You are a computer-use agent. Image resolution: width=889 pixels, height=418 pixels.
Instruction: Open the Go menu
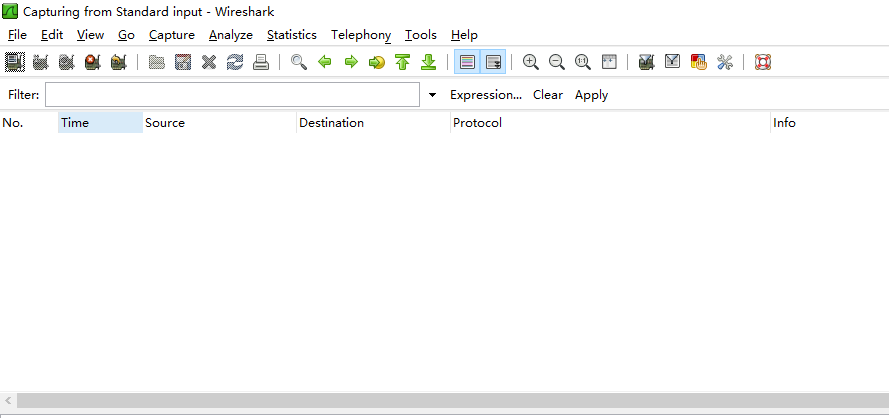tap(126, 35)
